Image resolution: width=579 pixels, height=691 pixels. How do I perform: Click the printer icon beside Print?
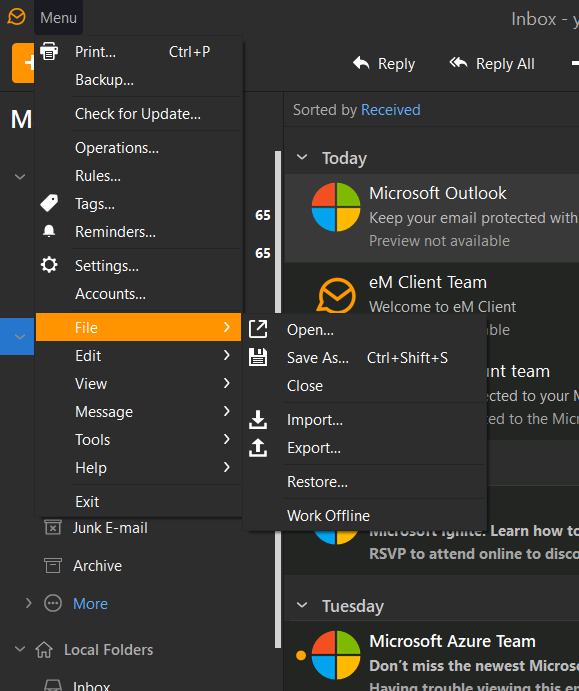(49, 51)
